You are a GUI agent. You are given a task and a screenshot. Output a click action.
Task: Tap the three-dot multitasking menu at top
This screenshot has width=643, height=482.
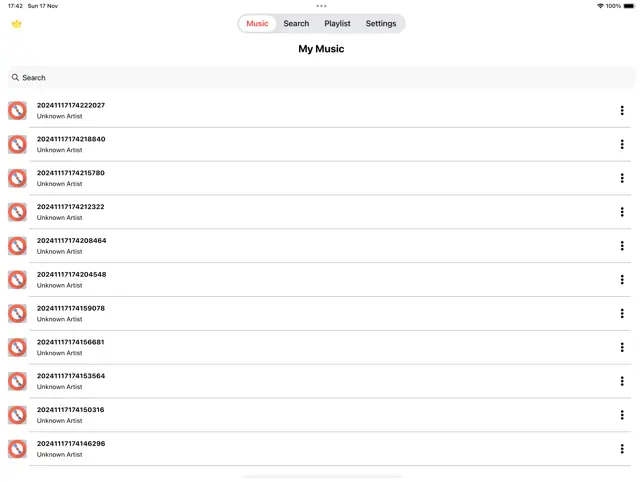pos(322,6)
